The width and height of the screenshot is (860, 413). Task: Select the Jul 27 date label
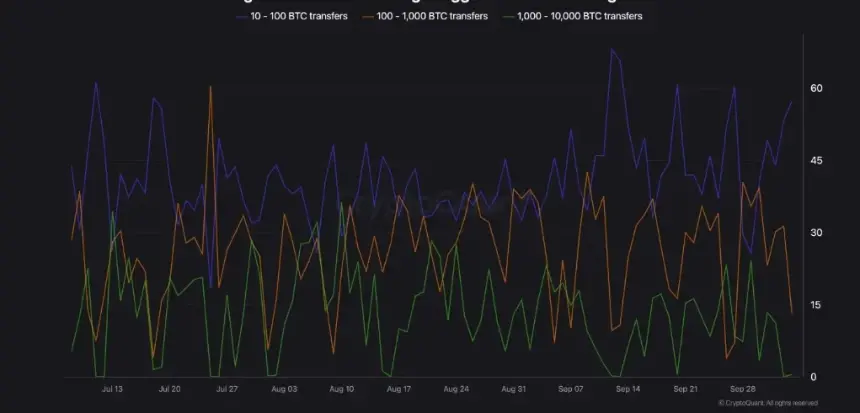(x=227, y=389)
